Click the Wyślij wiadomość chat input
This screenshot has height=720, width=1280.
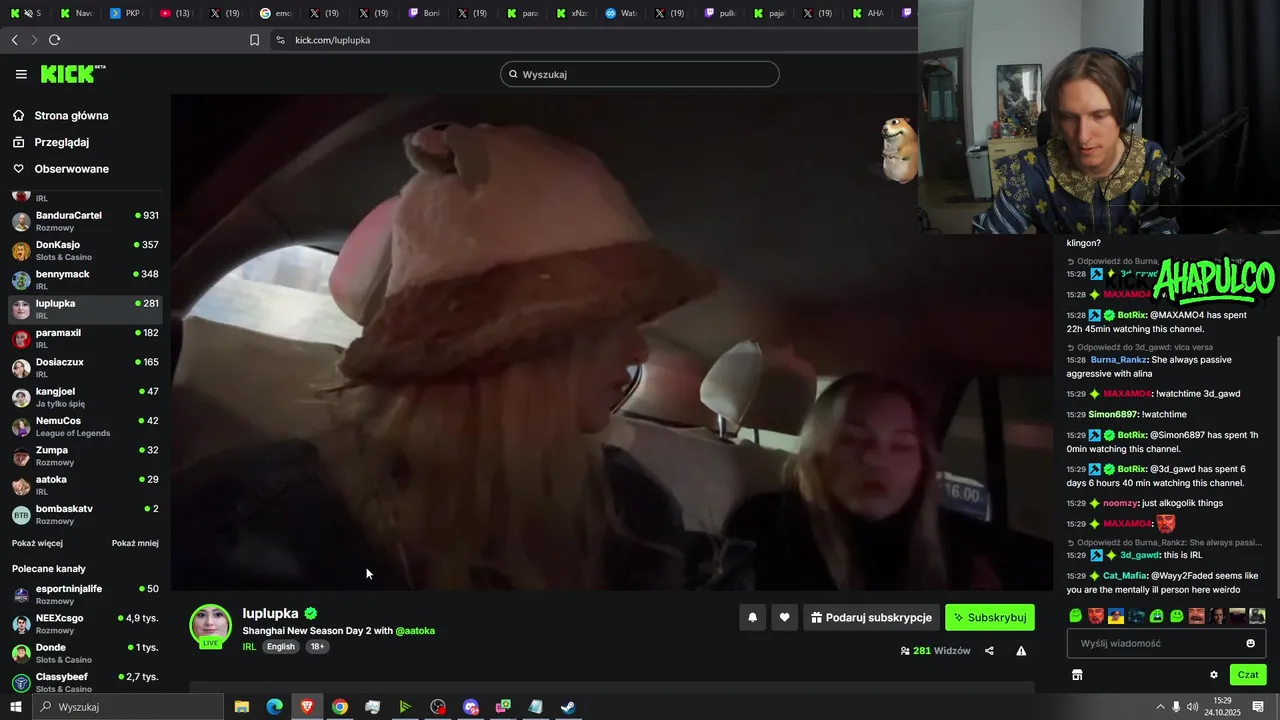(x=1166, y=643)
